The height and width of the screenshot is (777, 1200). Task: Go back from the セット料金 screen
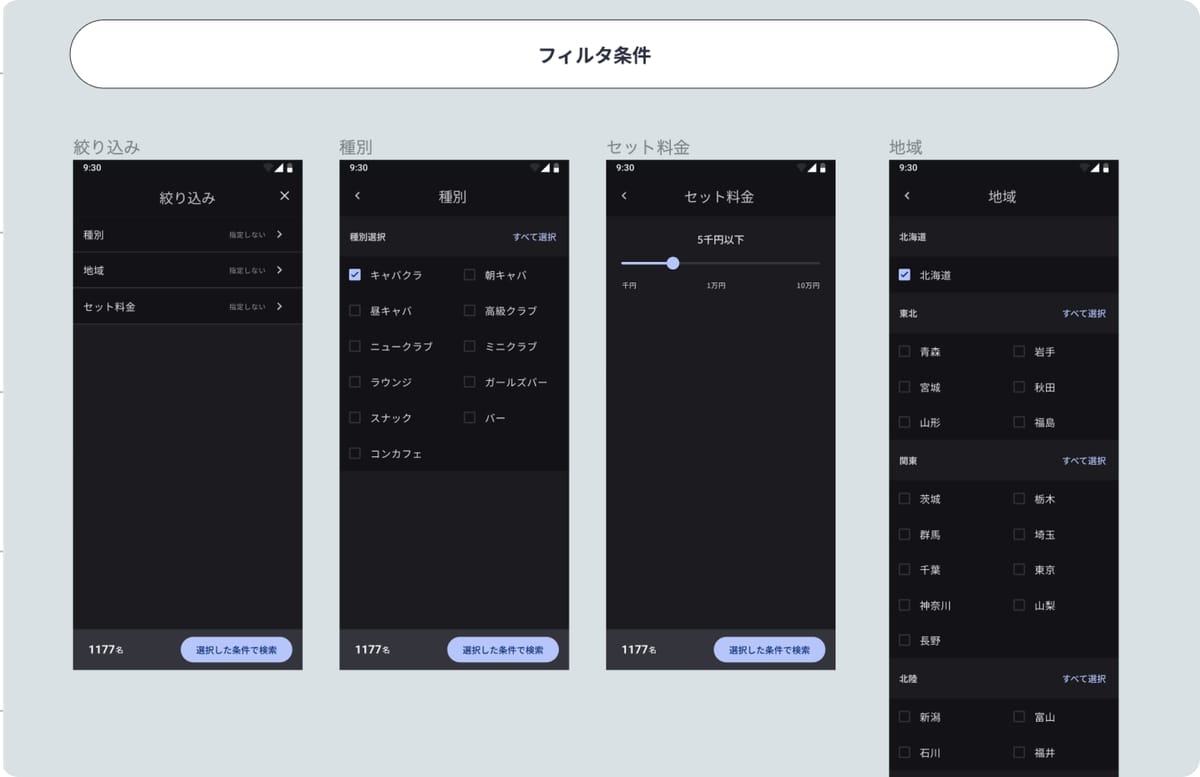click(624, 196)
